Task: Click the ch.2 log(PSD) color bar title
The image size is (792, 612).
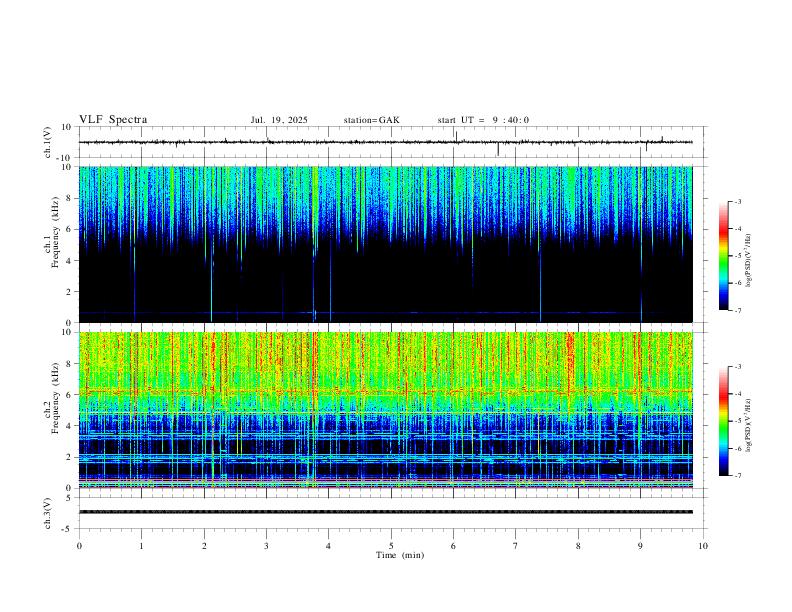Action: [x=749, y=425]
